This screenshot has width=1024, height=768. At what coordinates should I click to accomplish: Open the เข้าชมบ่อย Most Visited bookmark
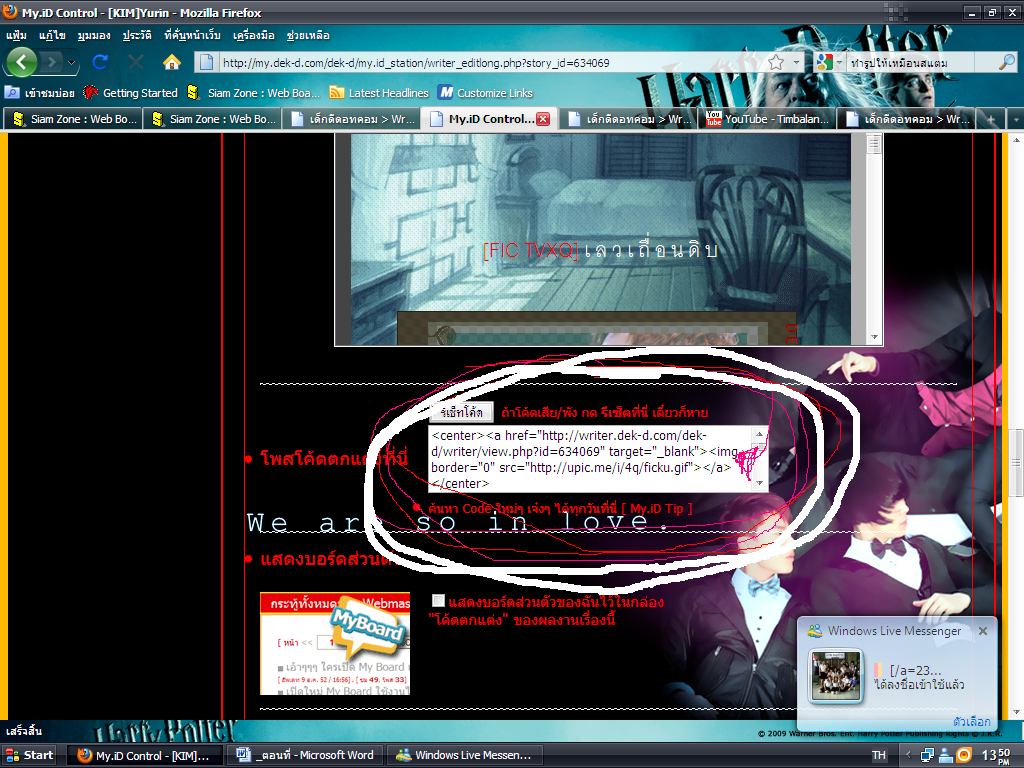pos(40,93)
